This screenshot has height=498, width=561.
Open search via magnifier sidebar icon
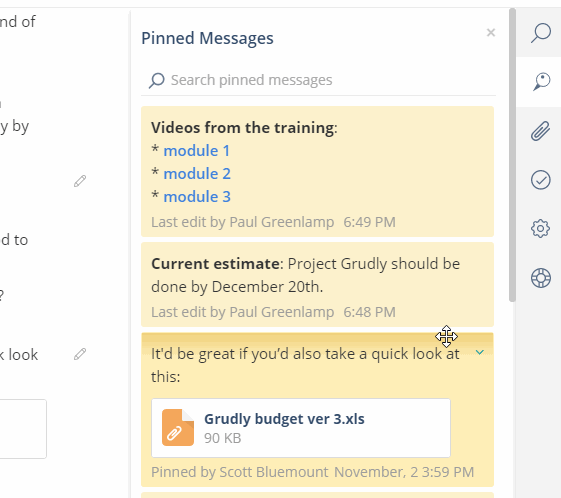(541, 33)
